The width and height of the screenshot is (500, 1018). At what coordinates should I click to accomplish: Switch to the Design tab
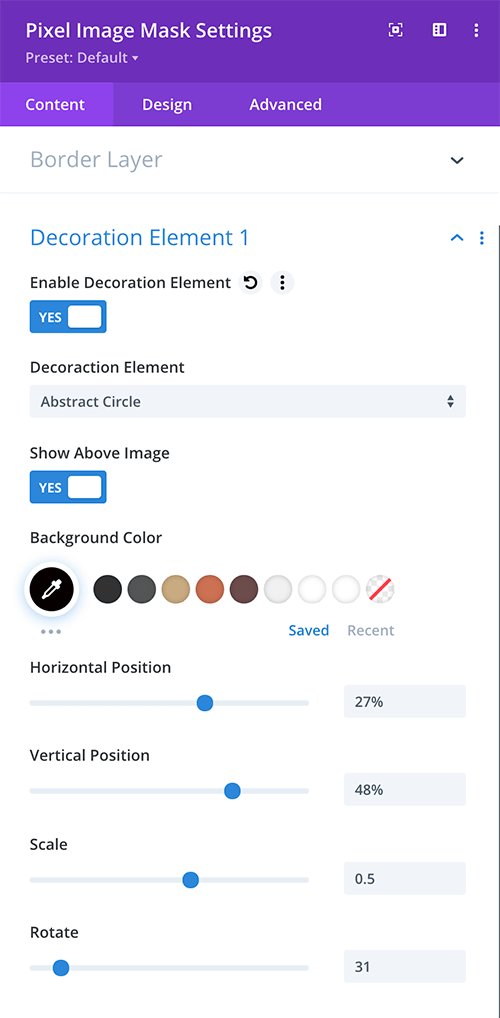(x=167, y=105)
